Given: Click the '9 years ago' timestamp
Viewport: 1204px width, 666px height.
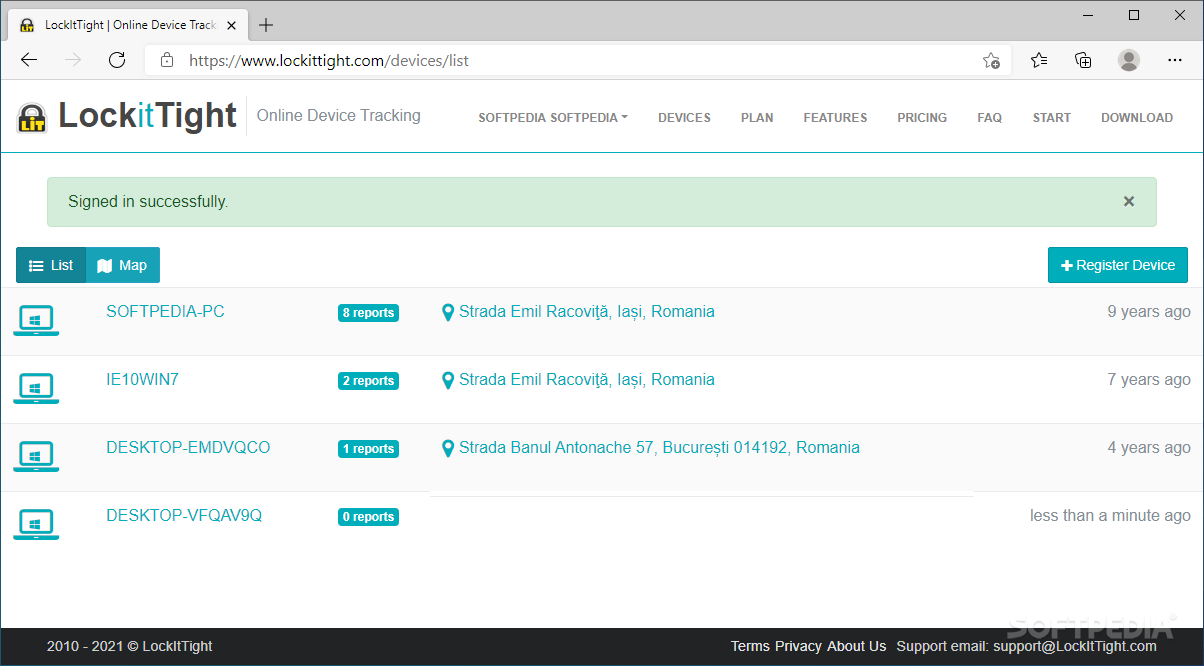Looking at the screenshot, I should tap(1149, 312).
